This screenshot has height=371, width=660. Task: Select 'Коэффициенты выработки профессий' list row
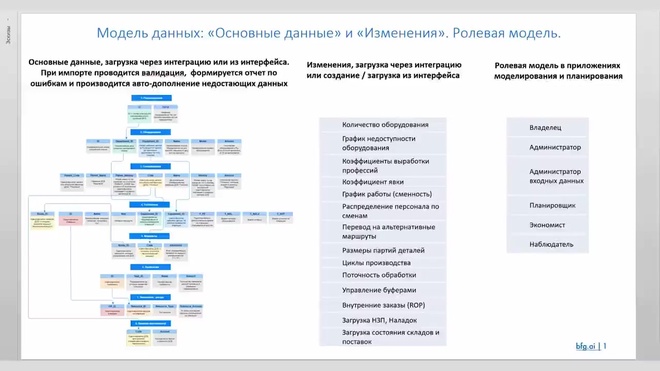(x=383, y=165)
